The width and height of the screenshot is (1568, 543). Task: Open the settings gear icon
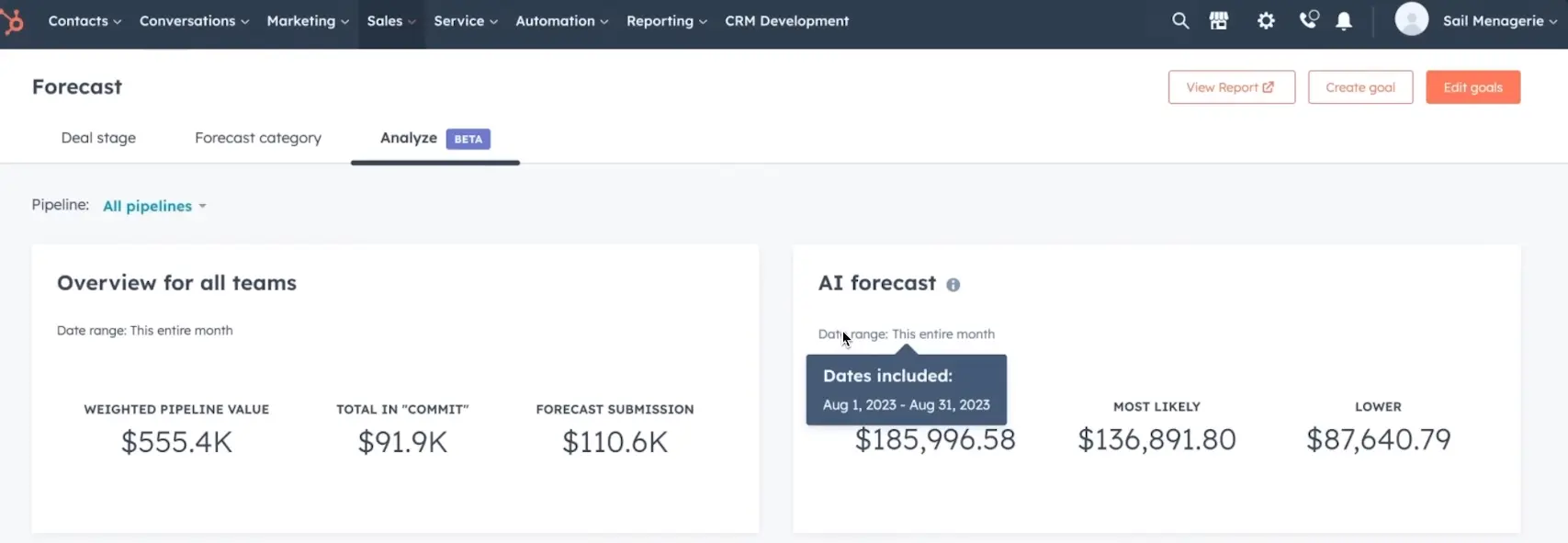[x=1266, y=21]
